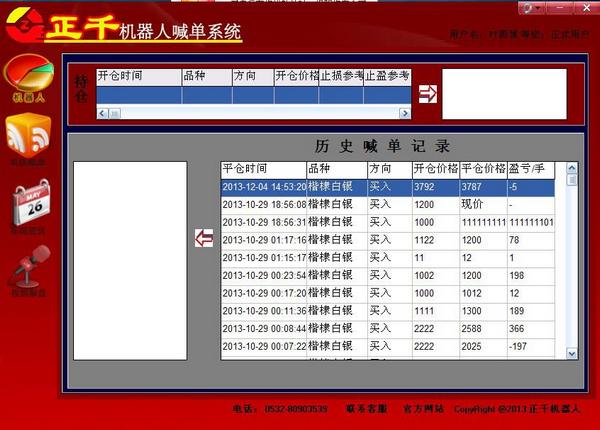
Task: Select row 2013-10-29 01:15:17
Action: [388, 258]
